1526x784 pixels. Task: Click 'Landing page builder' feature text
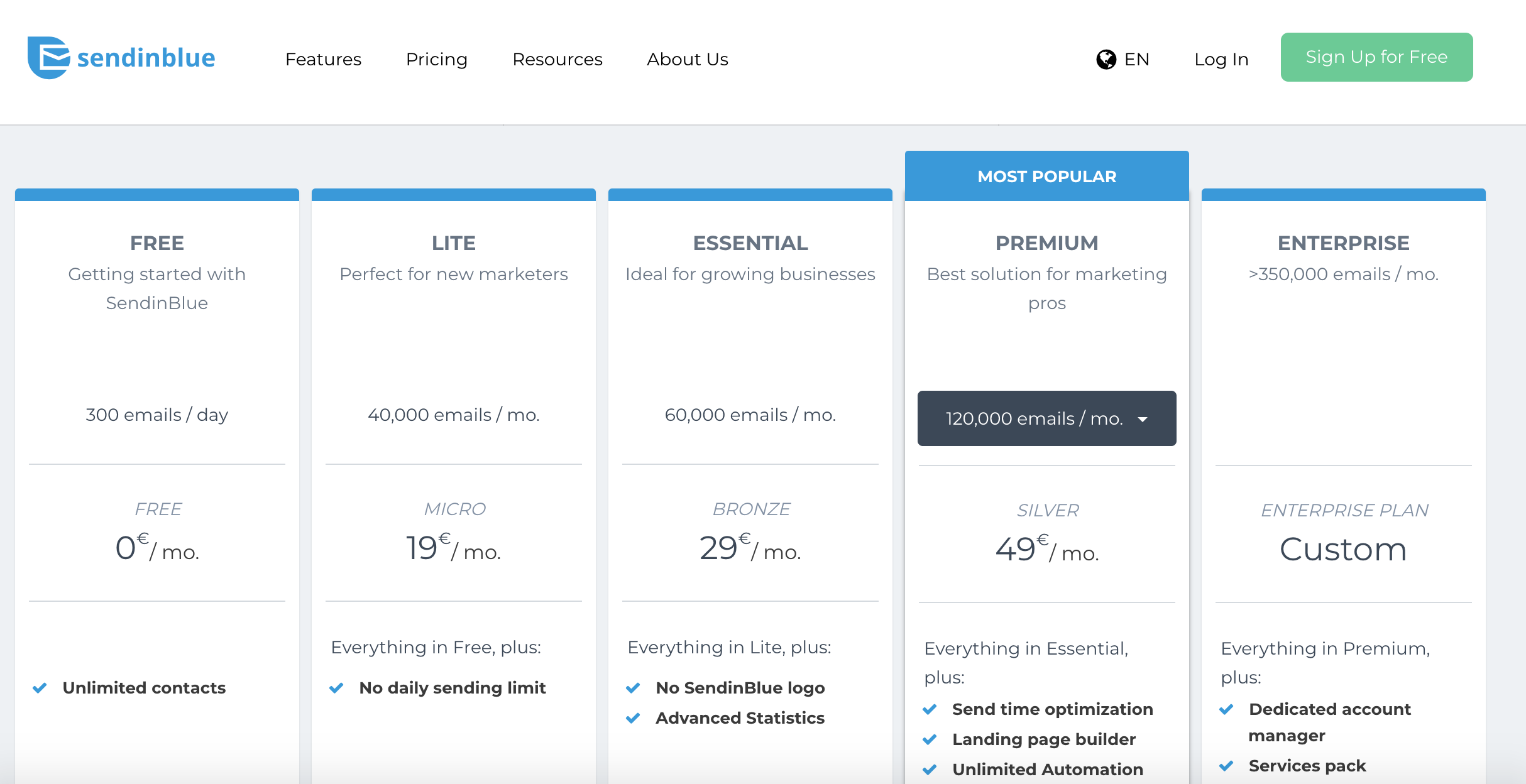[x=1044, y=739]
